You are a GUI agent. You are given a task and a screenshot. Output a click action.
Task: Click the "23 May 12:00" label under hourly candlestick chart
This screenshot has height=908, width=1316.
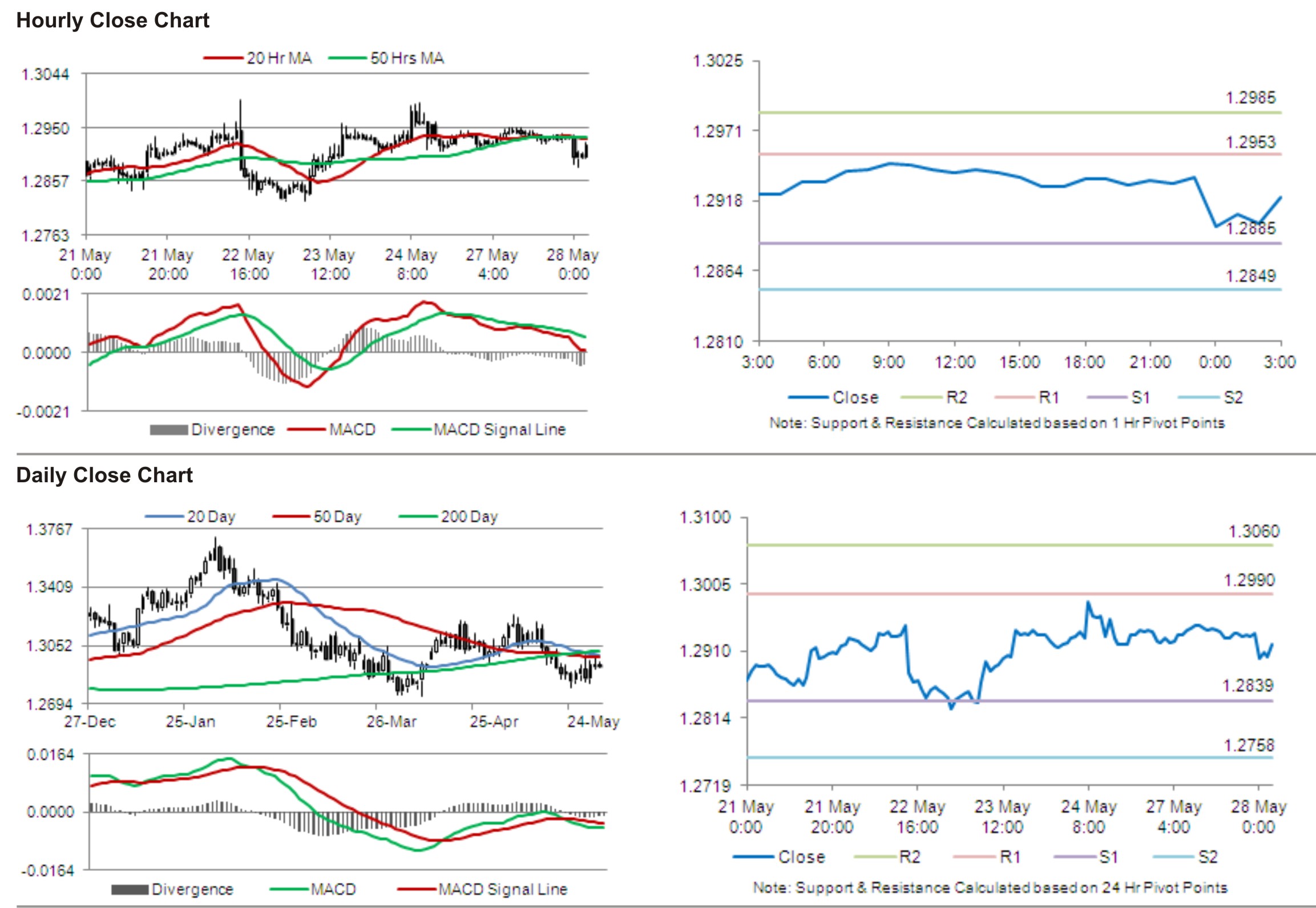[x=329, y=264]
